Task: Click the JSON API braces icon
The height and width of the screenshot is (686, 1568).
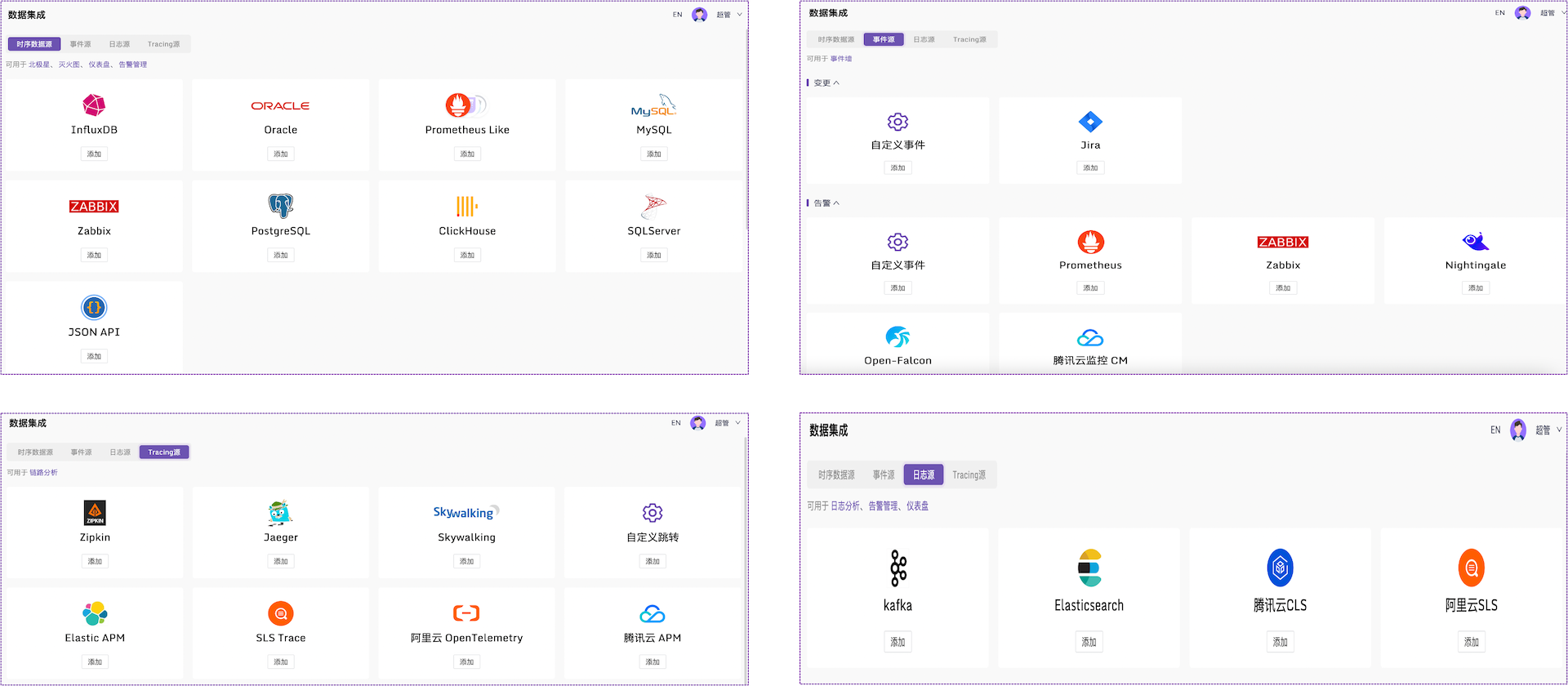Action: 94,308
